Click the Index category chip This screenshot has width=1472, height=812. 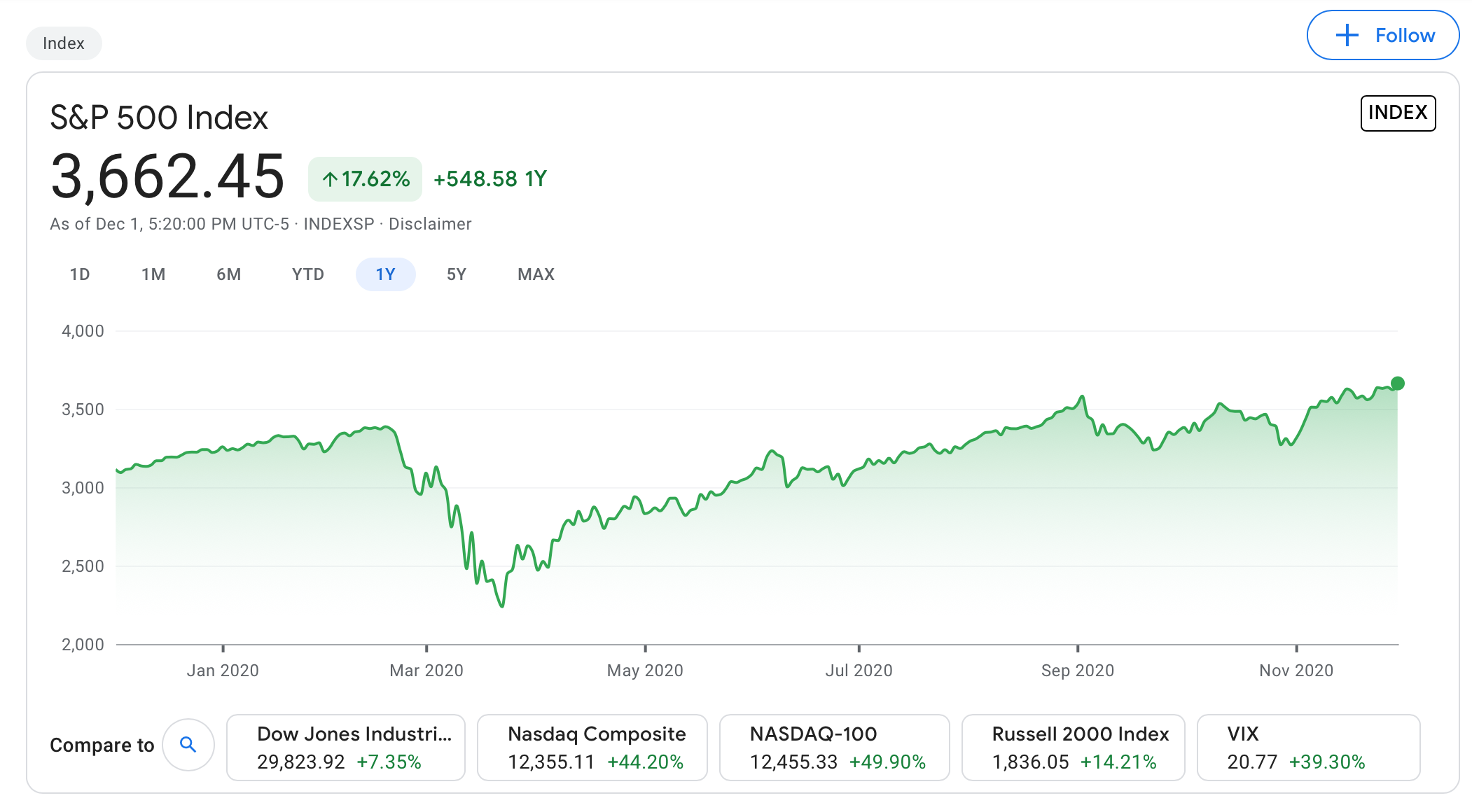coord(64,43)
